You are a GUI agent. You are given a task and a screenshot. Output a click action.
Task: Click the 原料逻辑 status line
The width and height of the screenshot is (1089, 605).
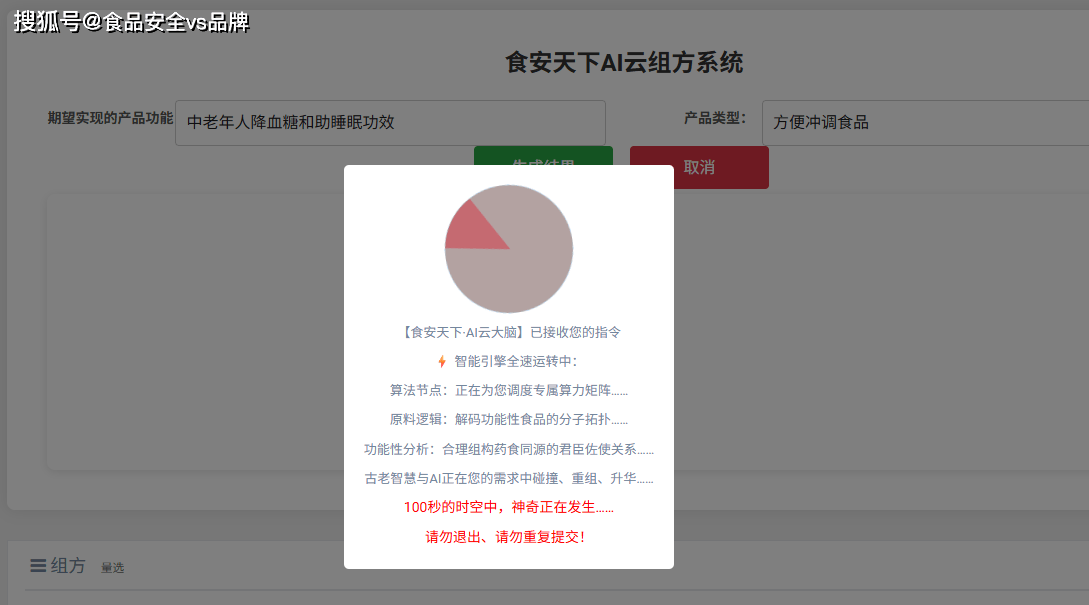click(509, 420)
